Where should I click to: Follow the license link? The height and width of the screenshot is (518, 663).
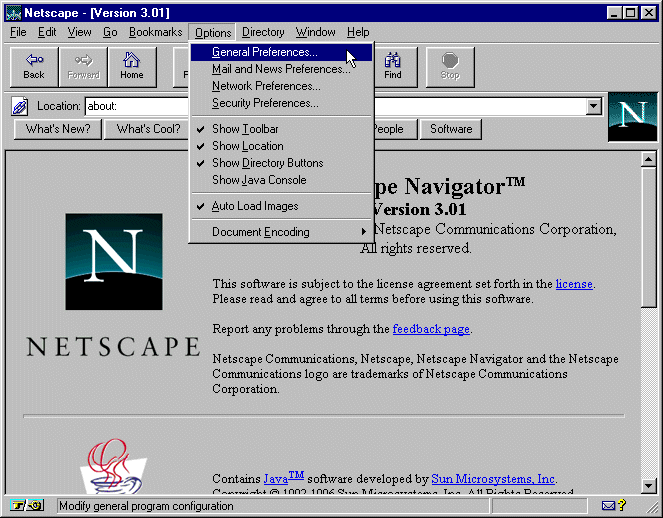(x=574, y=284)
